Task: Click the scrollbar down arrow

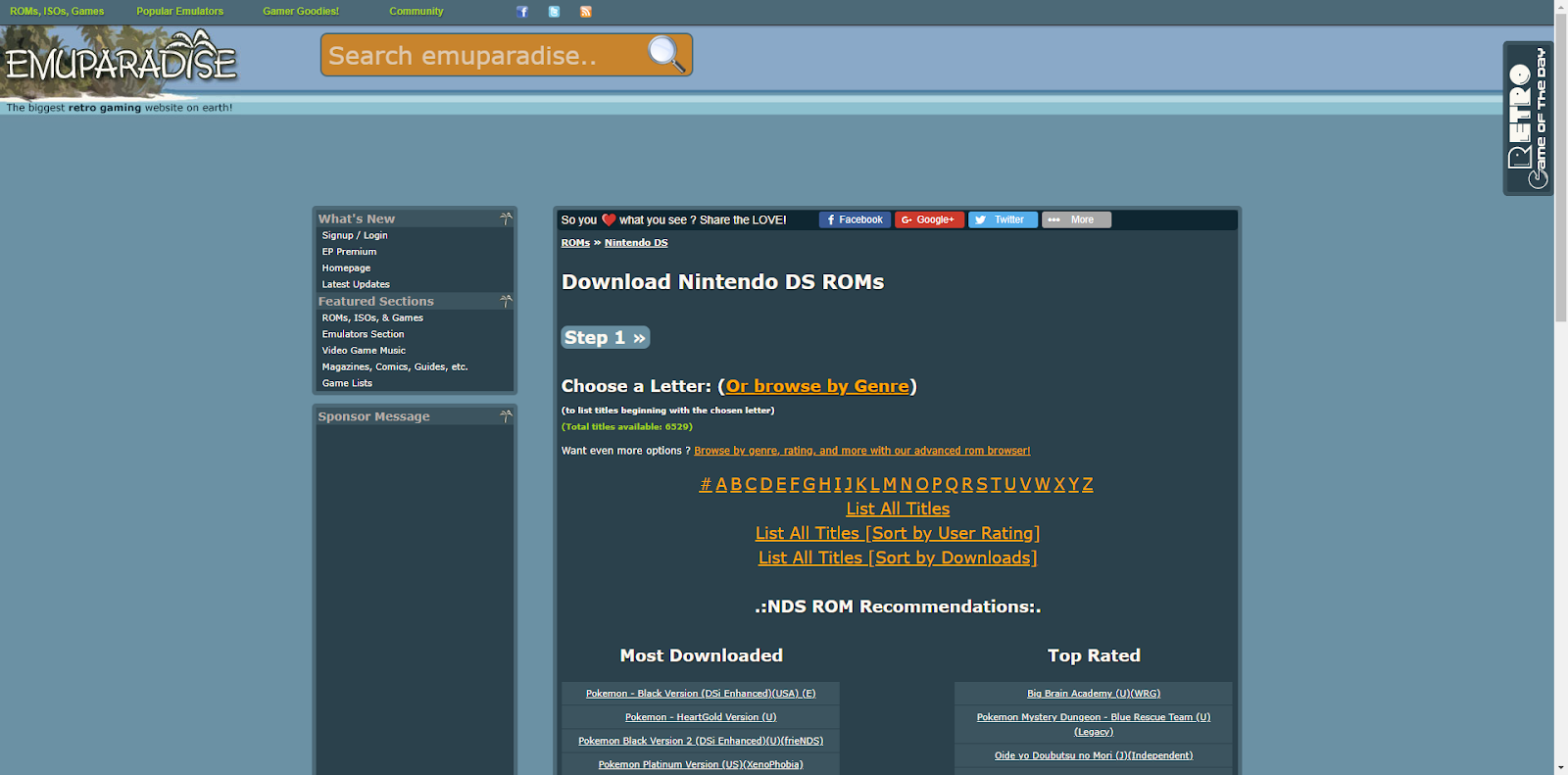Action: (x=1560, y=767)
